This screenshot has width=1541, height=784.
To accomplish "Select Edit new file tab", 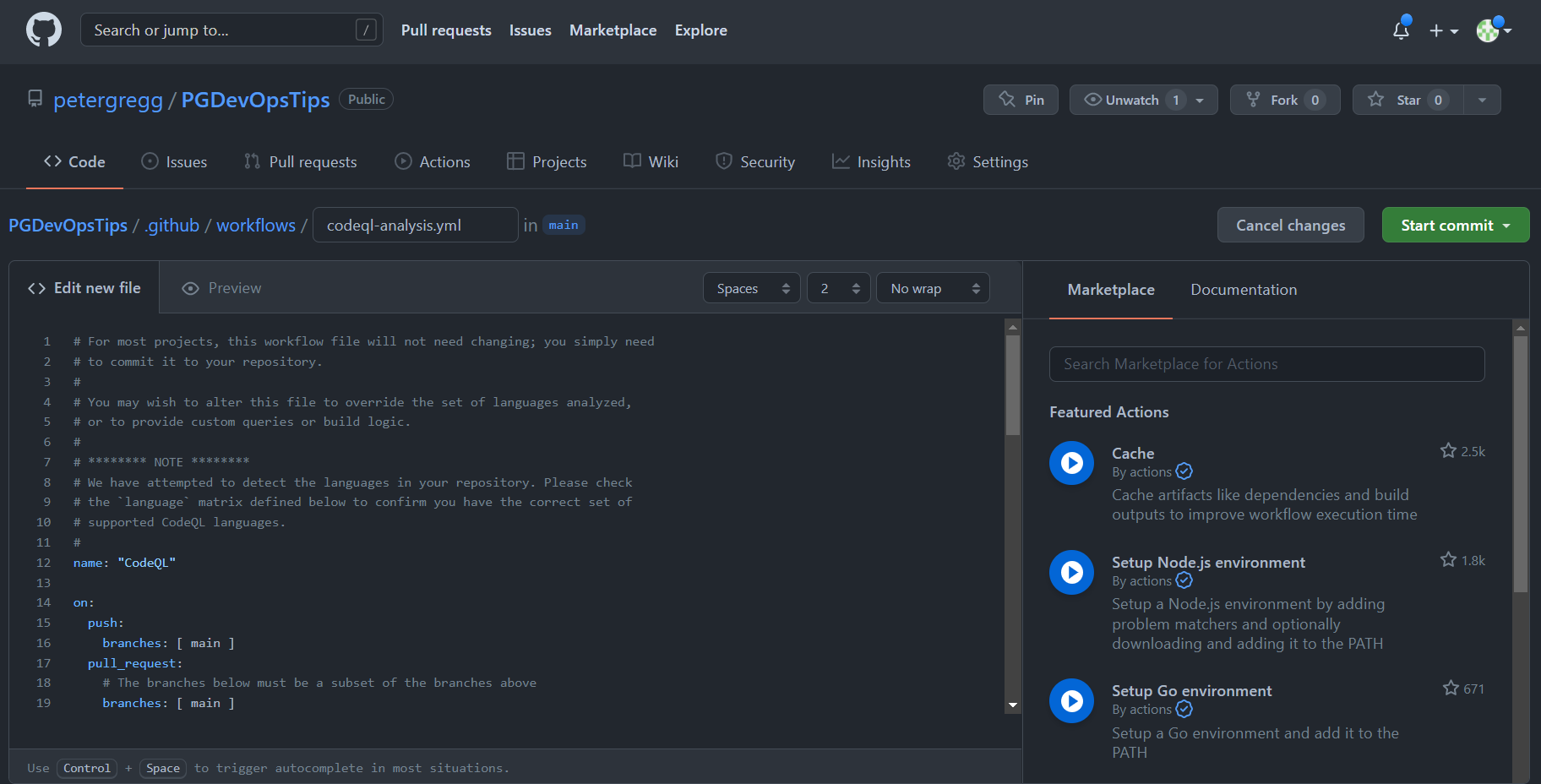I will point(84,288).
